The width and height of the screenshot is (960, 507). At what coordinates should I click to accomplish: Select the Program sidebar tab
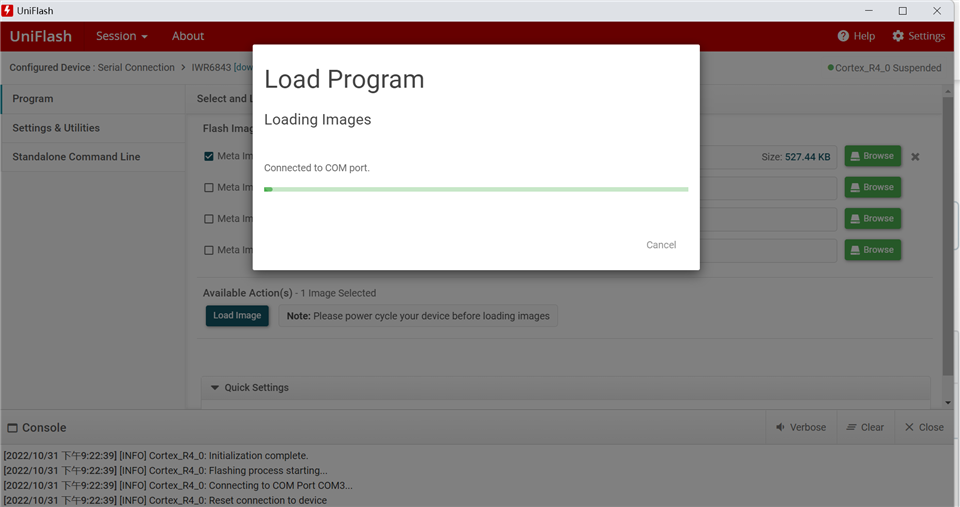tap(93, 99)
